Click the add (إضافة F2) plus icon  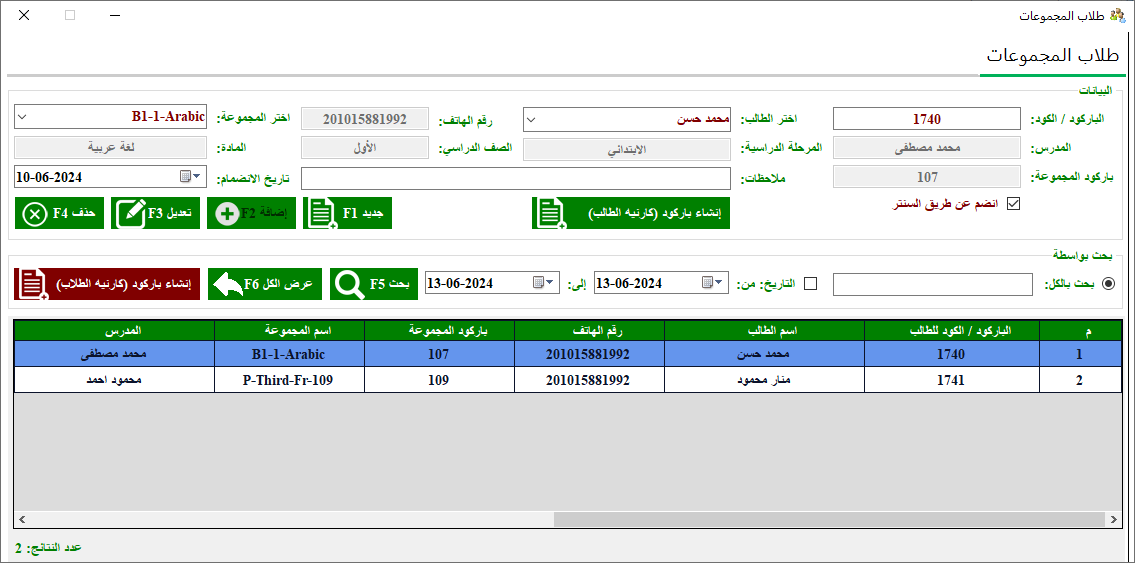tap(227, 214)
